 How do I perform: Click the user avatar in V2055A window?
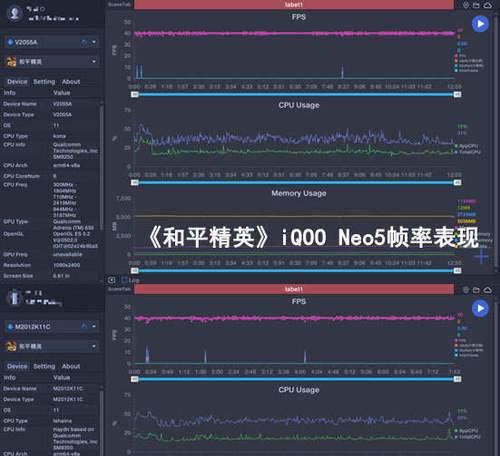coord(15,14)
